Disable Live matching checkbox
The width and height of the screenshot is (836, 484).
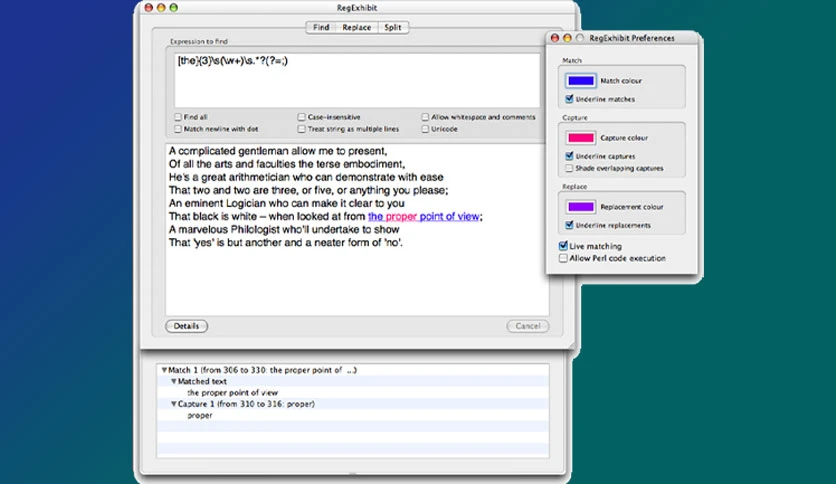click(563, 246)
